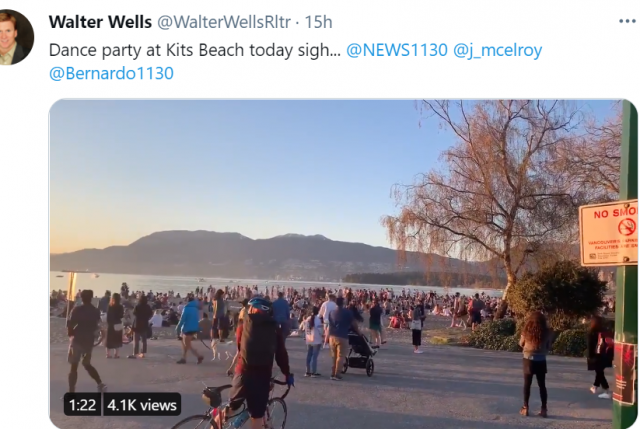Click the person in the blue jacket in video
This screenshot has width=640, height=429.
point(189,330)
